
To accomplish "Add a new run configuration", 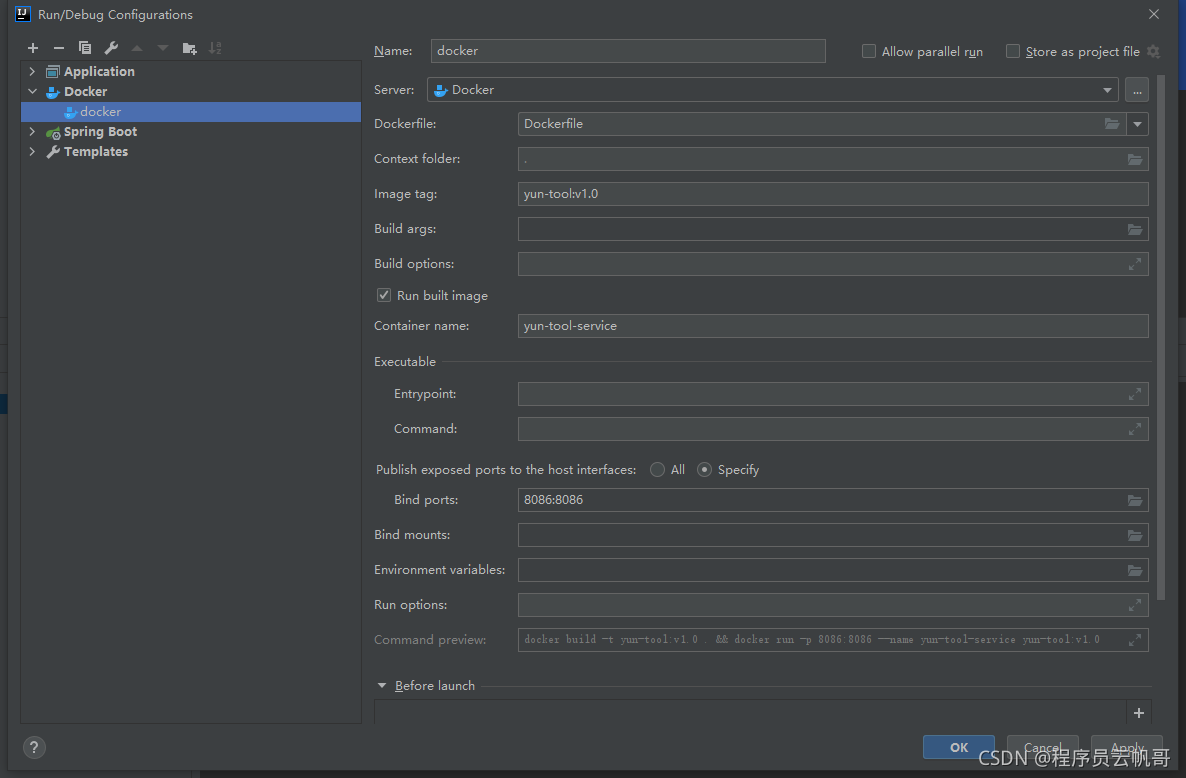I will point(33,48).
